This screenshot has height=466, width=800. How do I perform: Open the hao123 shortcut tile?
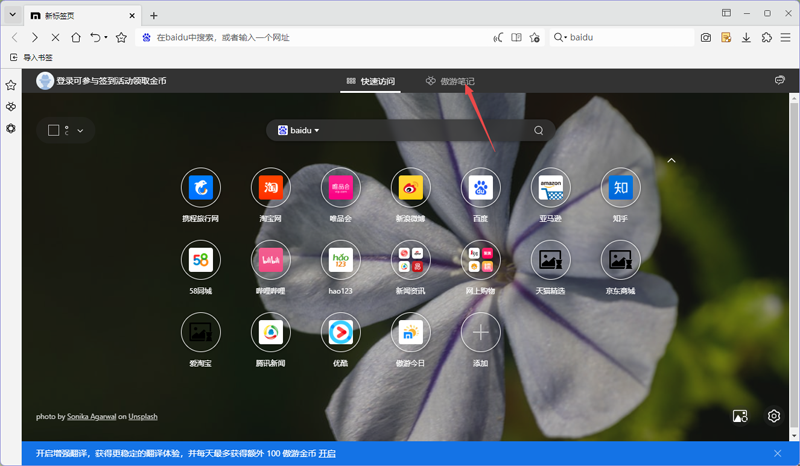click(340, 260)
